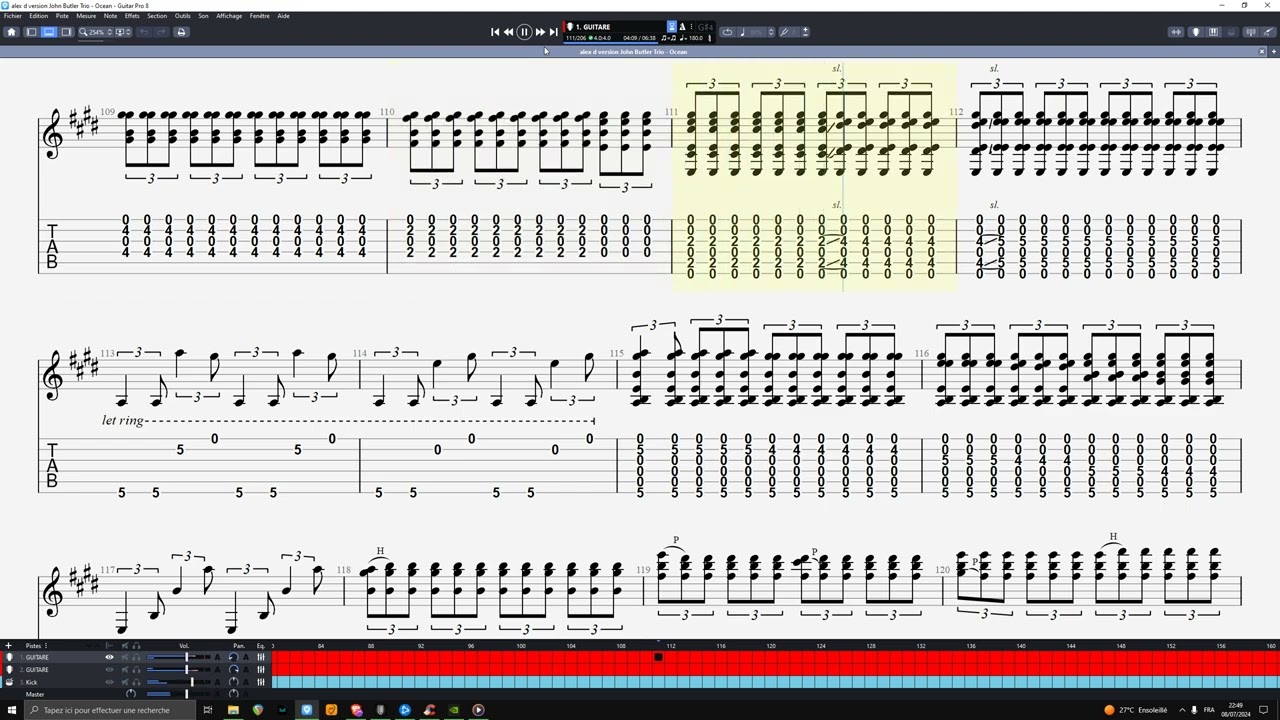
Task: Open the keyboard view icon
Action: tap(1213, 32)
